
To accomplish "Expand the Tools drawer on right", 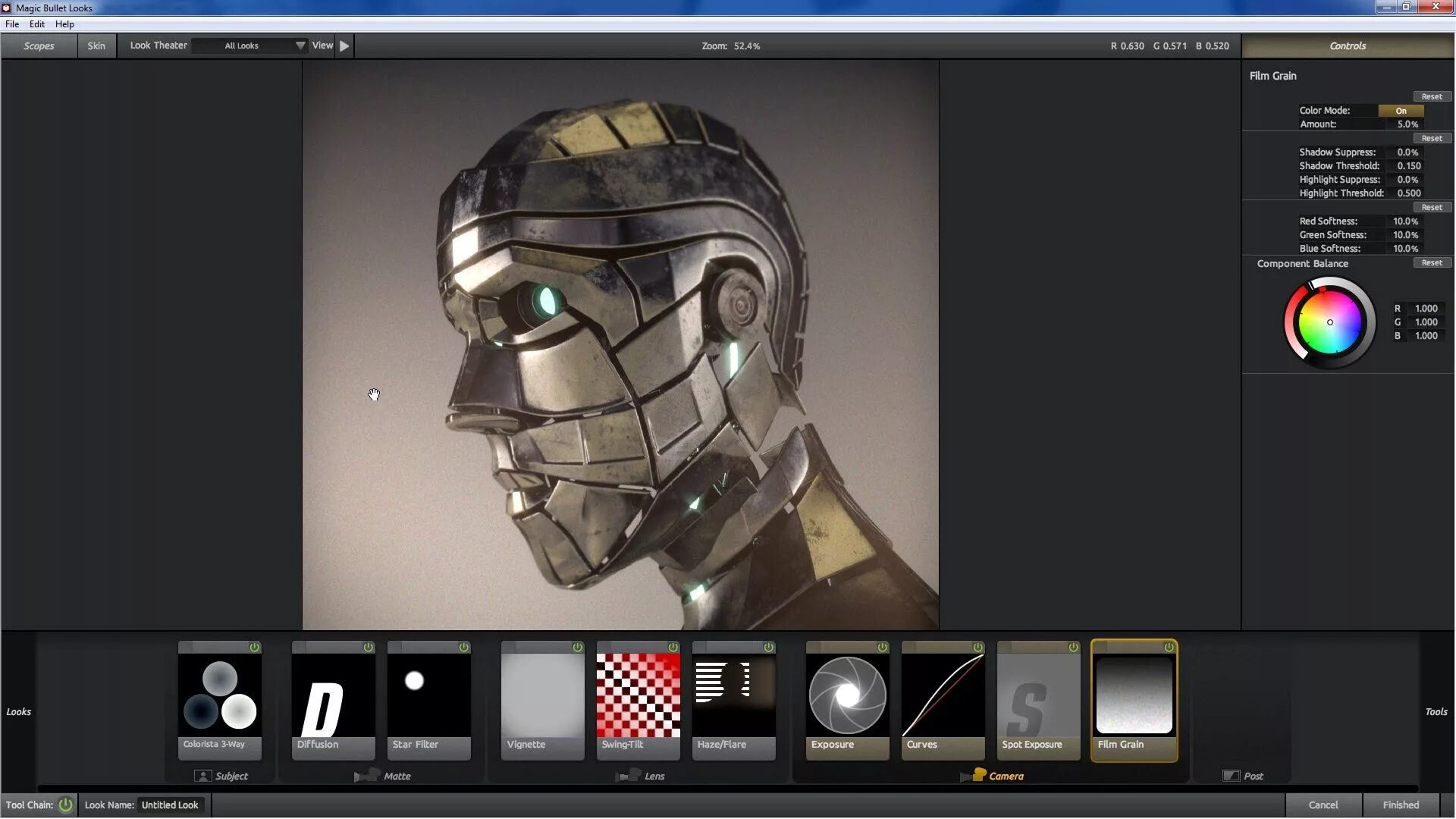I will (x=1436, y=711).
